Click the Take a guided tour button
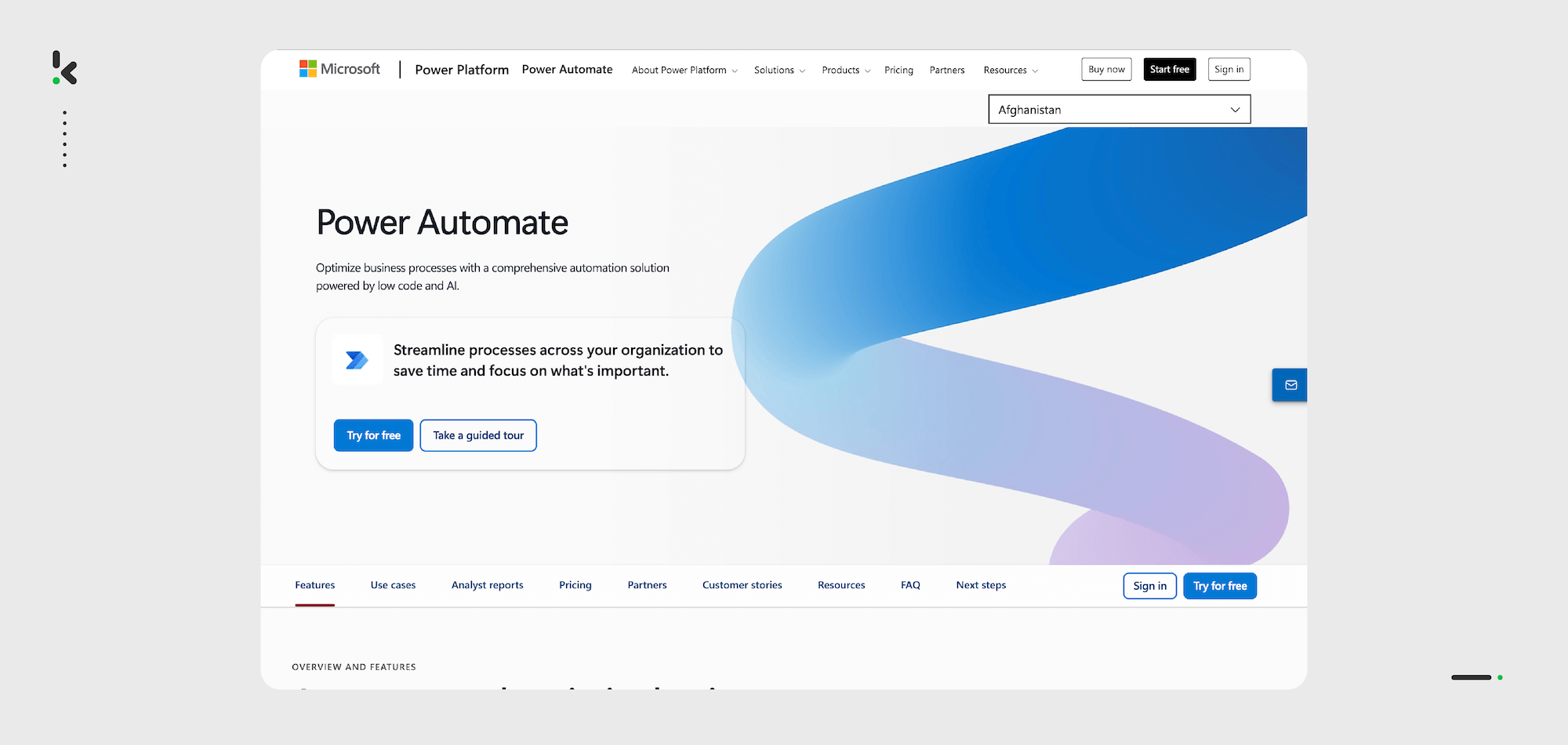The height and width of the screenshot is (745, 1568). click(x=478, y=435)
